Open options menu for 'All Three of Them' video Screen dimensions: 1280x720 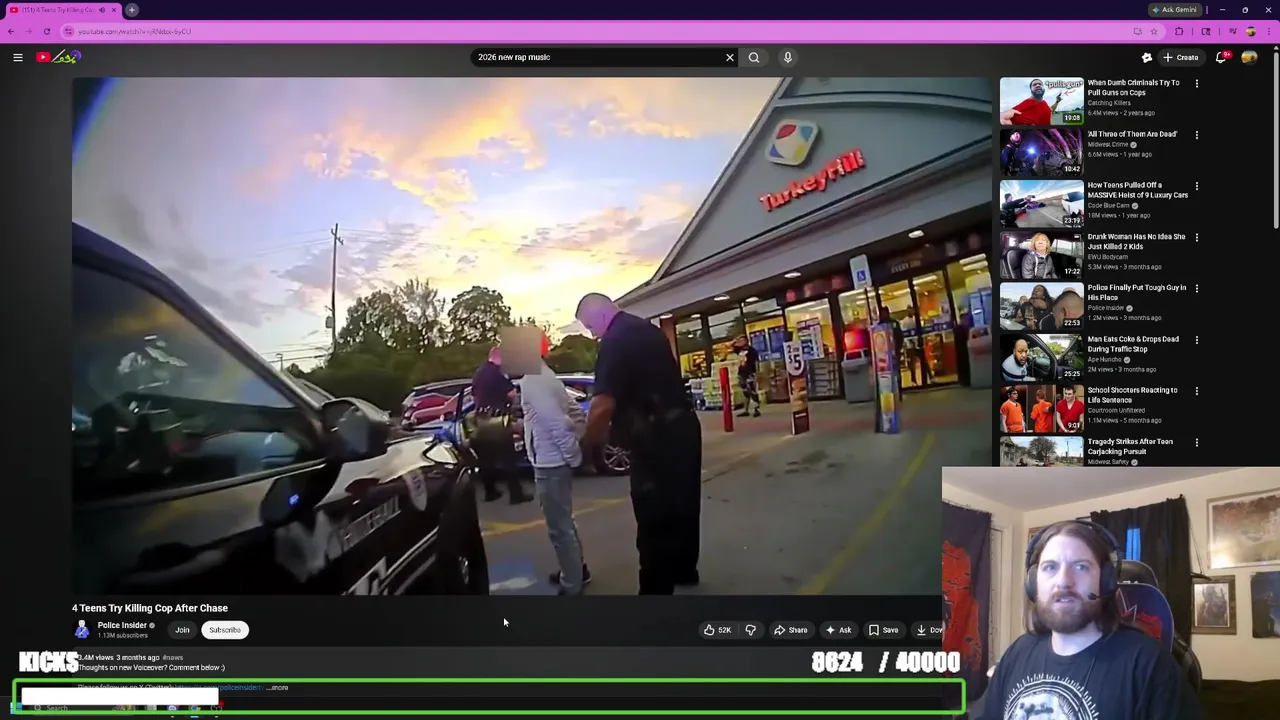[x=1196, y=135]
